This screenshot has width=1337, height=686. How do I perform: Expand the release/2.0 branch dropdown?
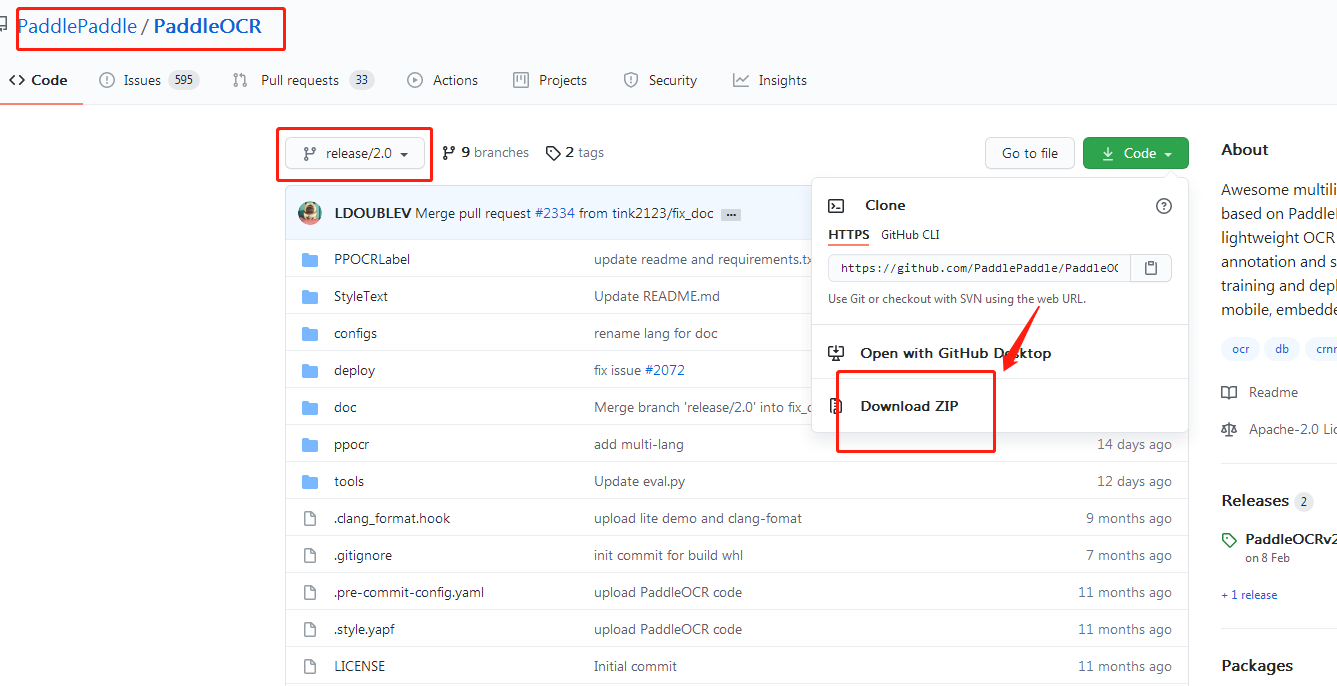coord(355,153)
